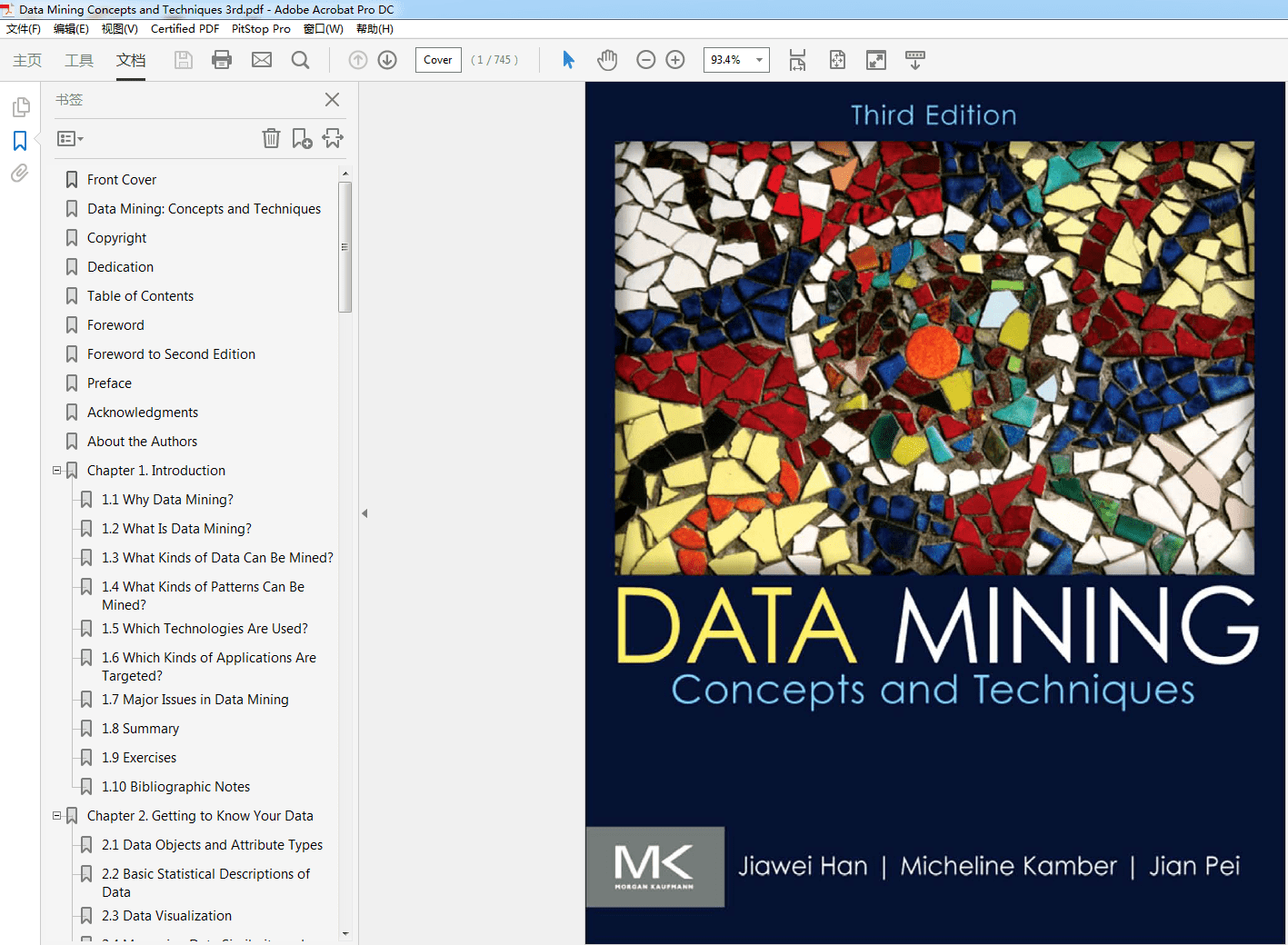Image resolution: width=1288 pixels, height=945 pixels.
Task: Email the PDF using the envelope icon
Action: click(262, 60)
